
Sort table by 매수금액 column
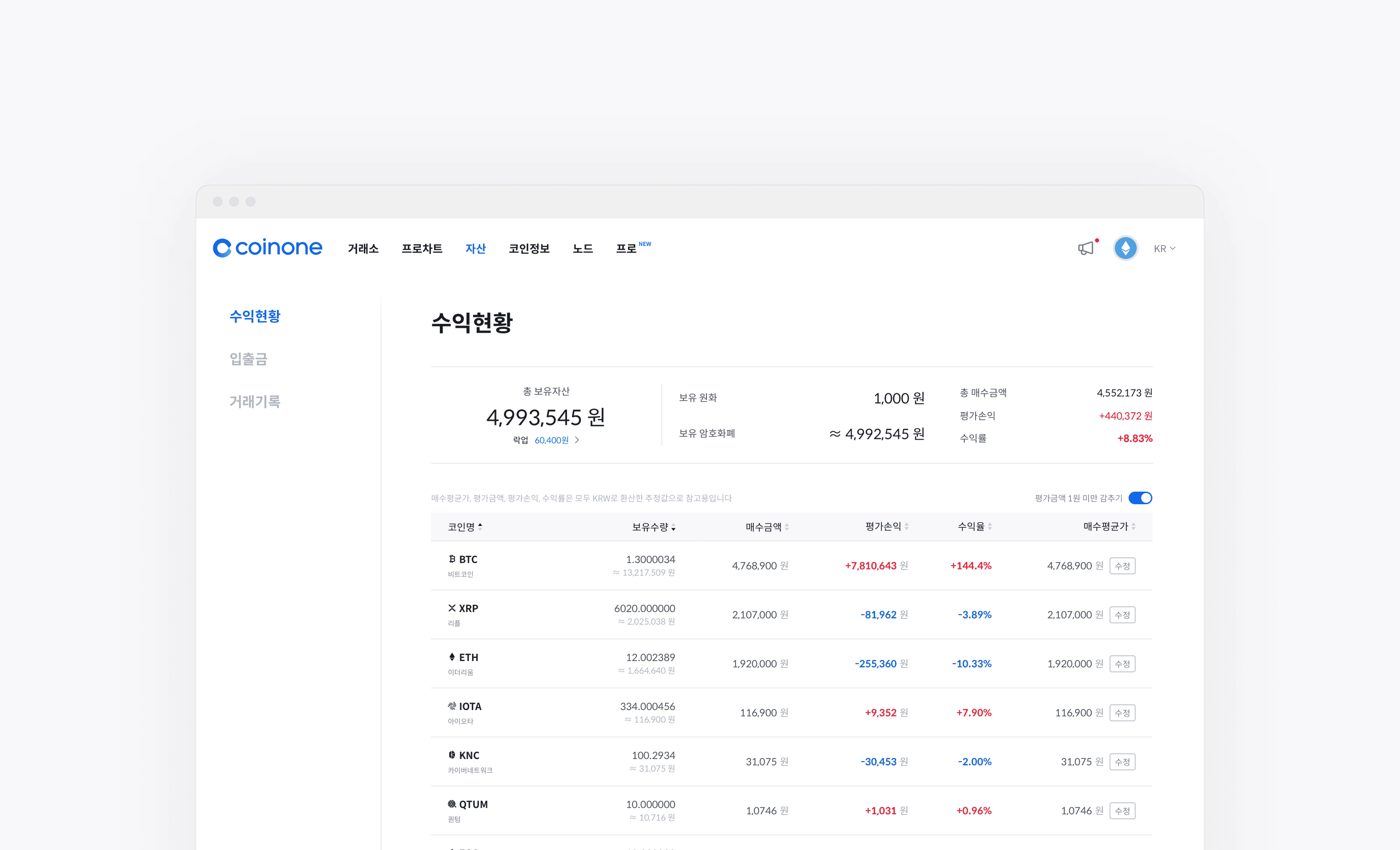767,527
